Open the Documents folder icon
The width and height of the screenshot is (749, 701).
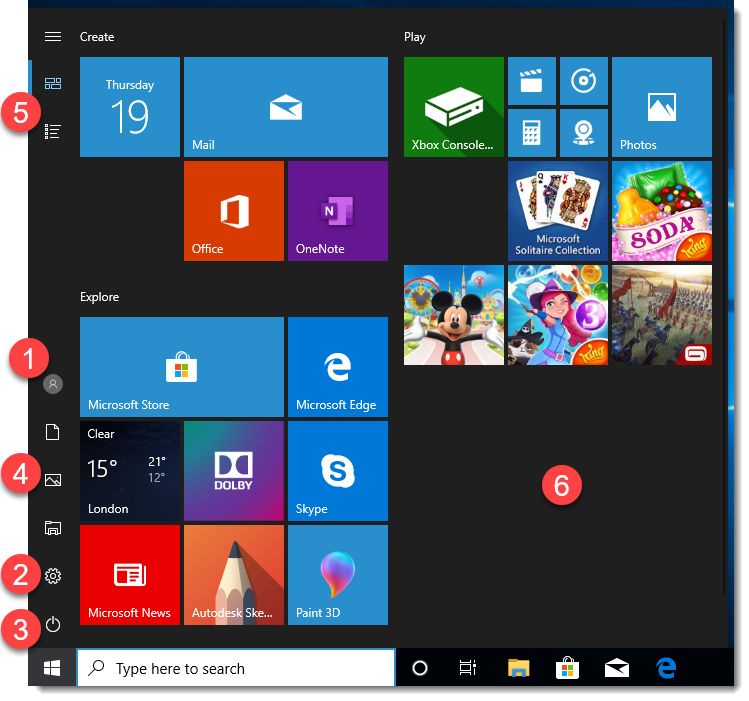tap(53, 432)
